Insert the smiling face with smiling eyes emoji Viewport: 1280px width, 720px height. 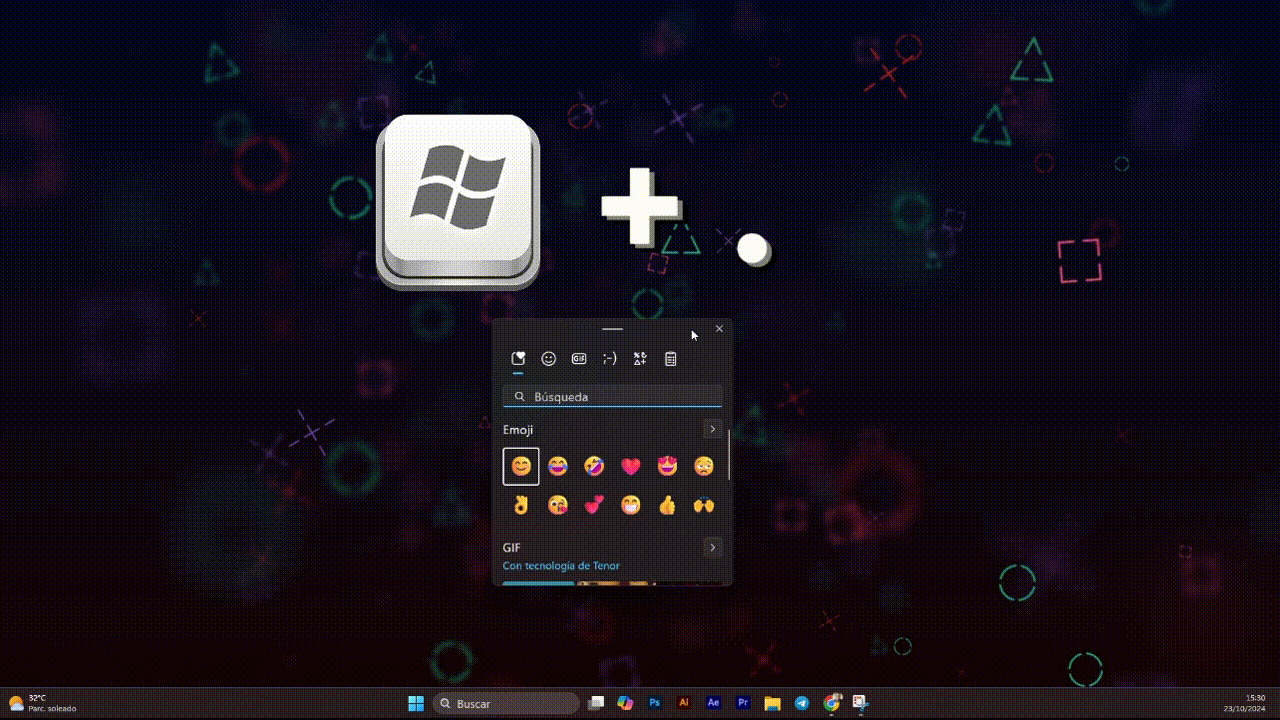coord(521,466)
